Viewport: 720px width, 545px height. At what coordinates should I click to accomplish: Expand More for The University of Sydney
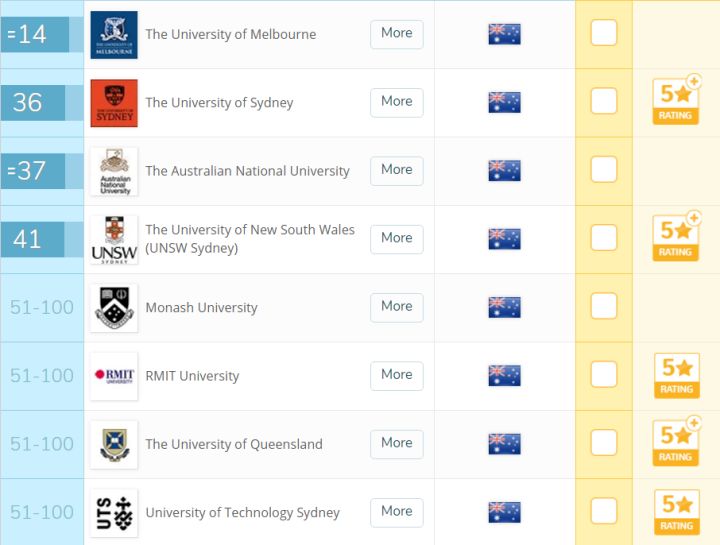pyautogui.click(x=397, y=102)
